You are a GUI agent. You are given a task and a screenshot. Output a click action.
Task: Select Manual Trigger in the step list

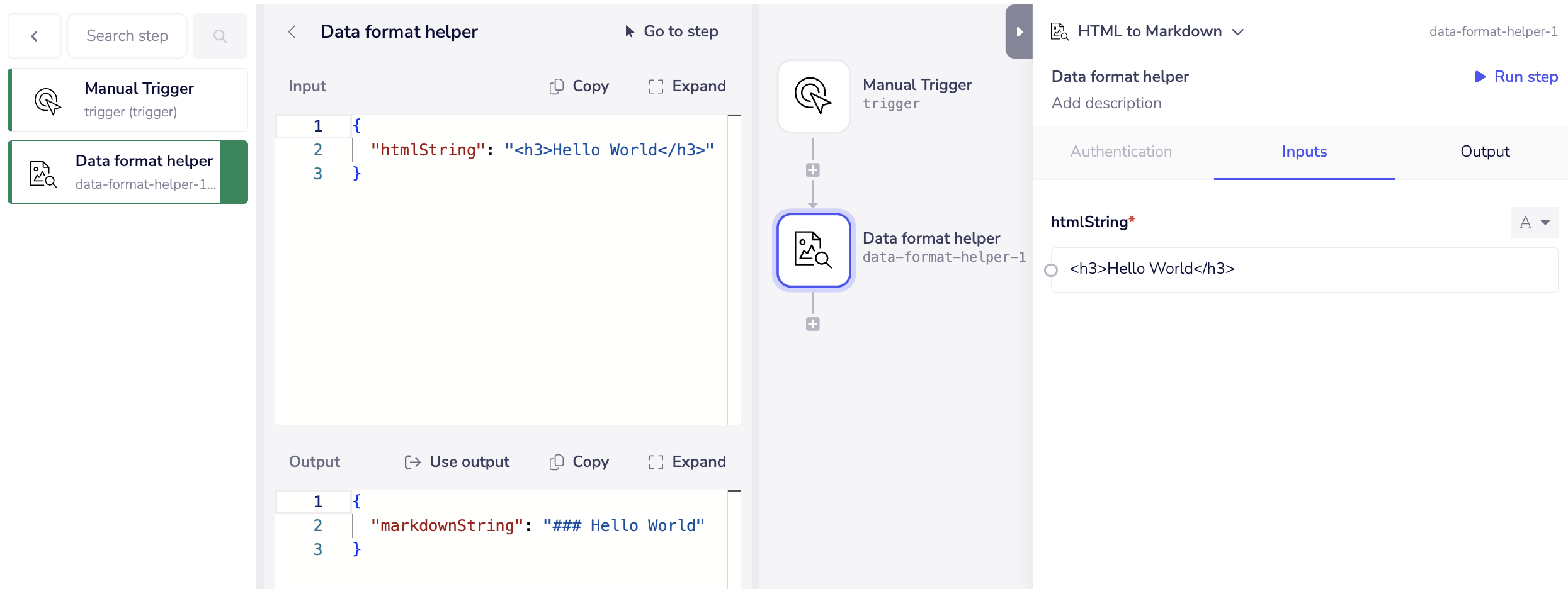tap(128, 100)
